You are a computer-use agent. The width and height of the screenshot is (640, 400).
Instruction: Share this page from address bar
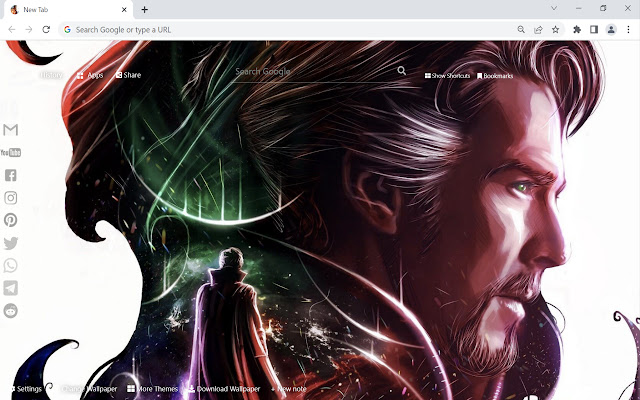click(x=538, y=29)
